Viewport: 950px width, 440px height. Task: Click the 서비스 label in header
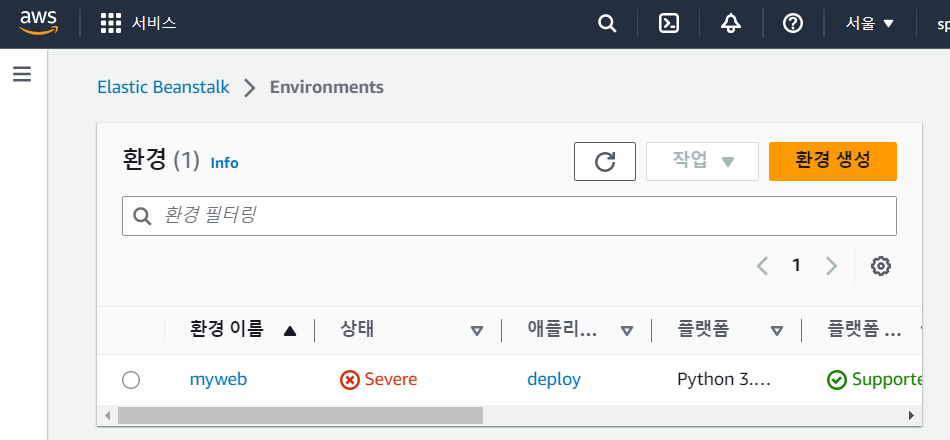pyautogui.click(x=154, y=24)
